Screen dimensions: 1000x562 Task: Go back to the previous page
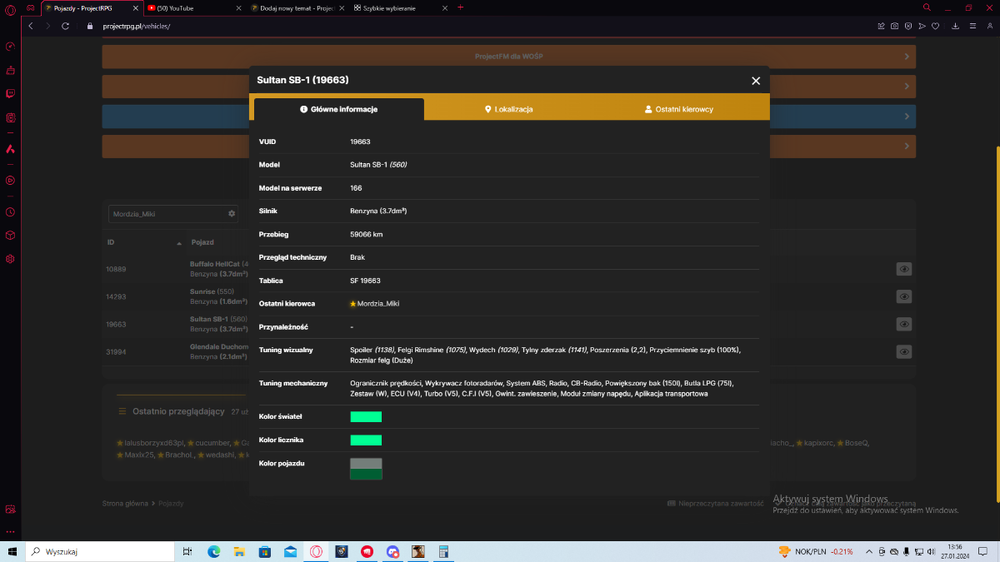31,26
